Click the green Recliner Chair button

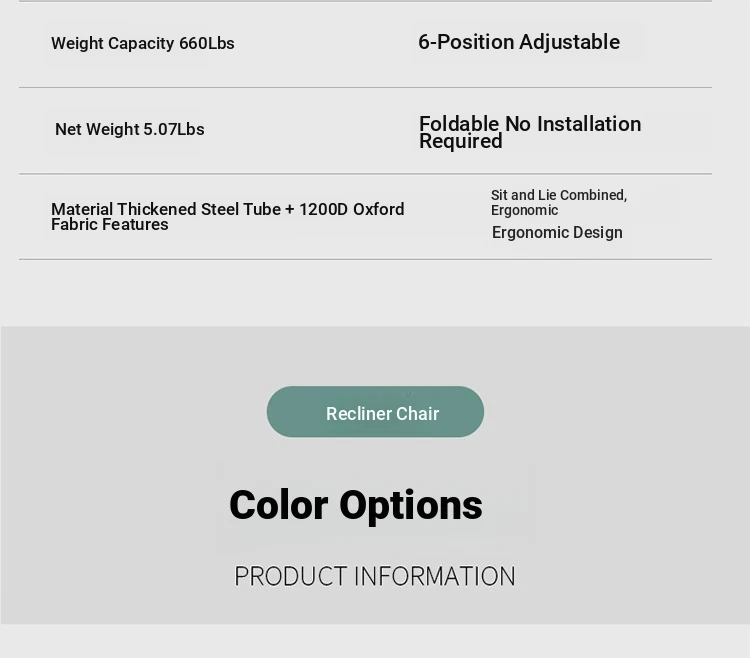pyautogui.click(x=375, y=412)
